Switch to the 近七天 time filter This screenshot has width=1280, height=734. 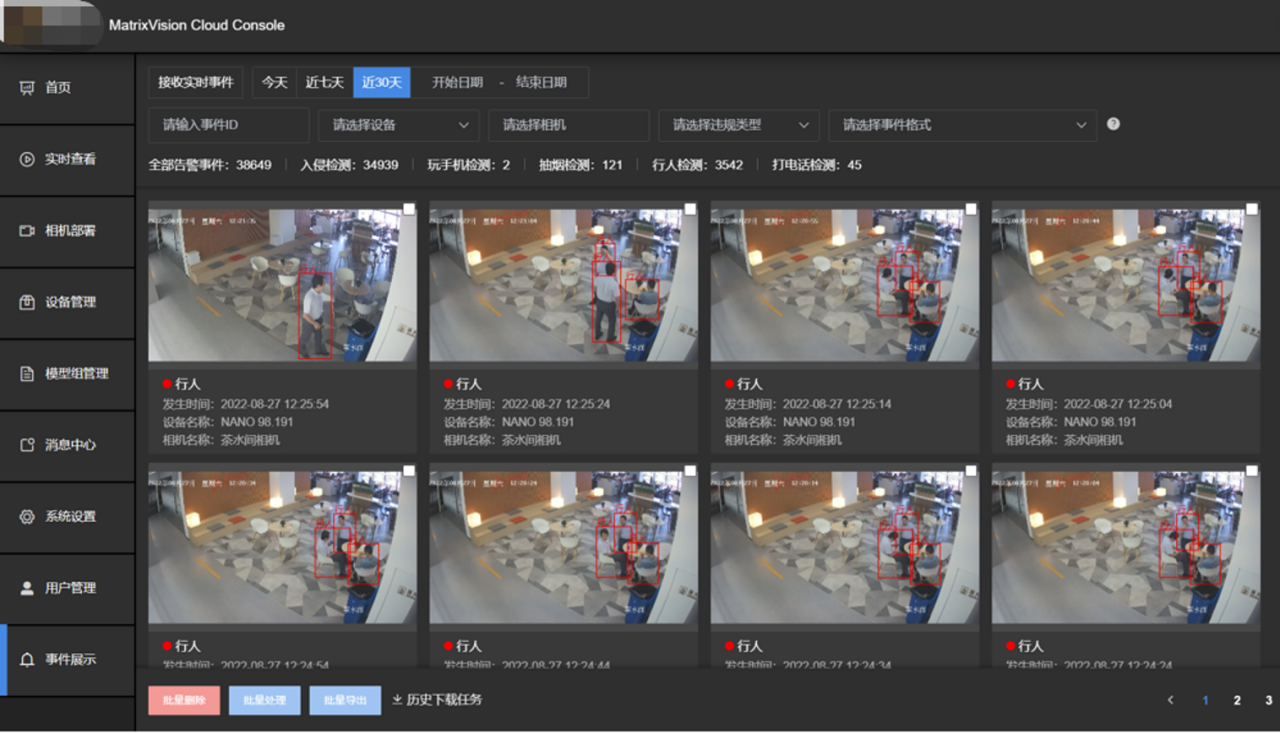coord(324,83)
